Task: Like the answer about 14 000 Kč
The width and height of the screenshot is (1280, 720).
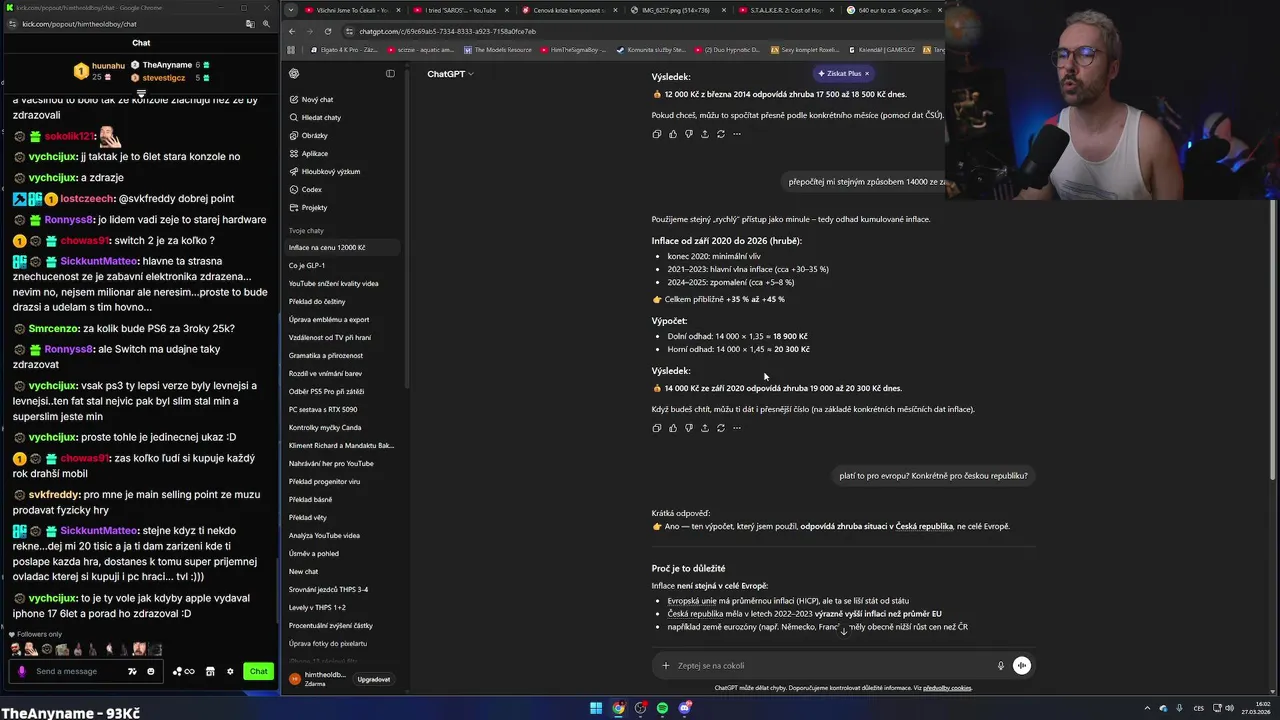Action: tap(672, 428)
